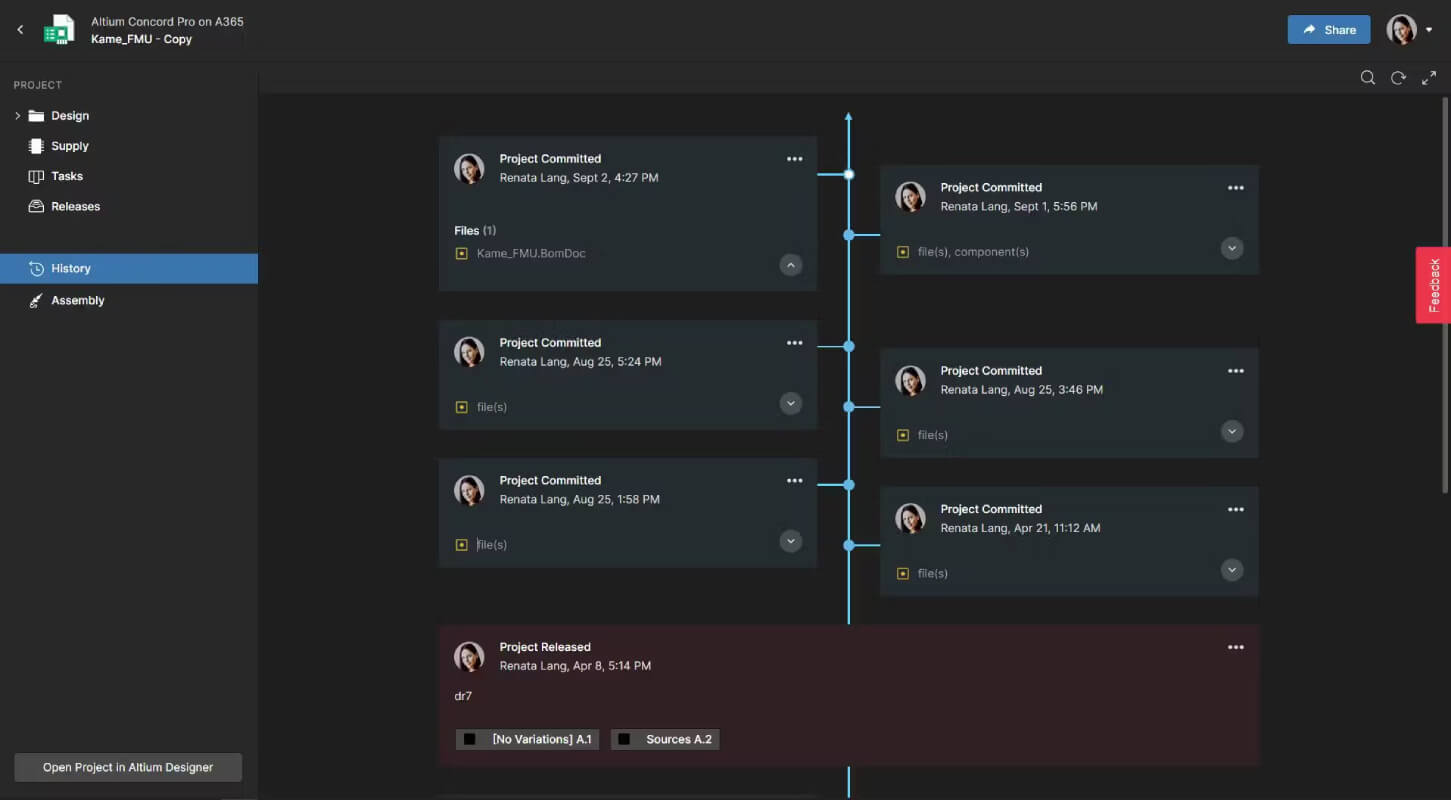Click the Kame_FMU.BomDoc file name
This screenshot has width=1451, height=800.
point(531,254)
